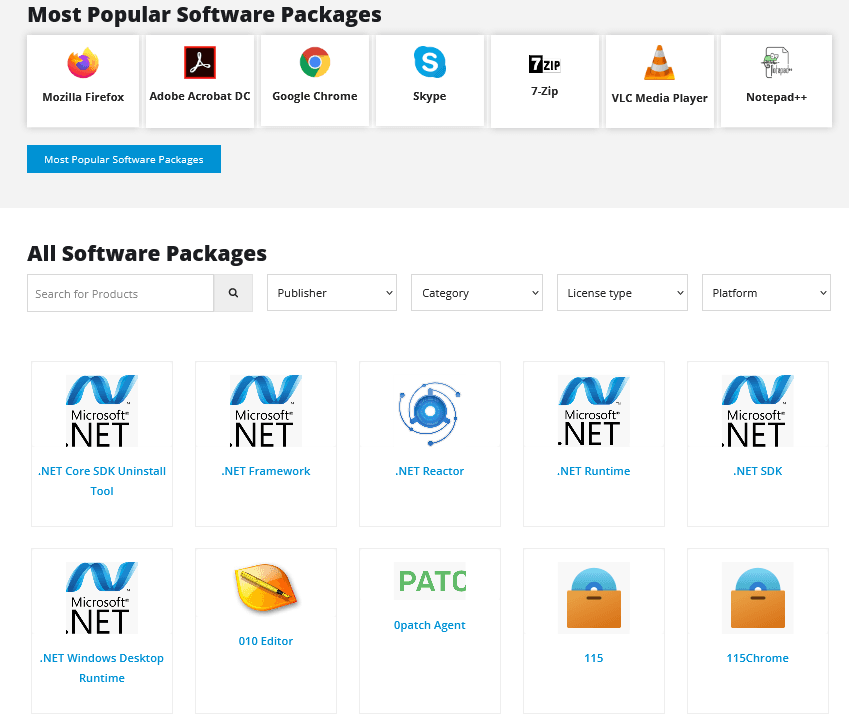The width and height of the screenshot is (849, 722).
Task: Click .NET Core SDK Uninstall Tool logo
Action: coord(102,411)
